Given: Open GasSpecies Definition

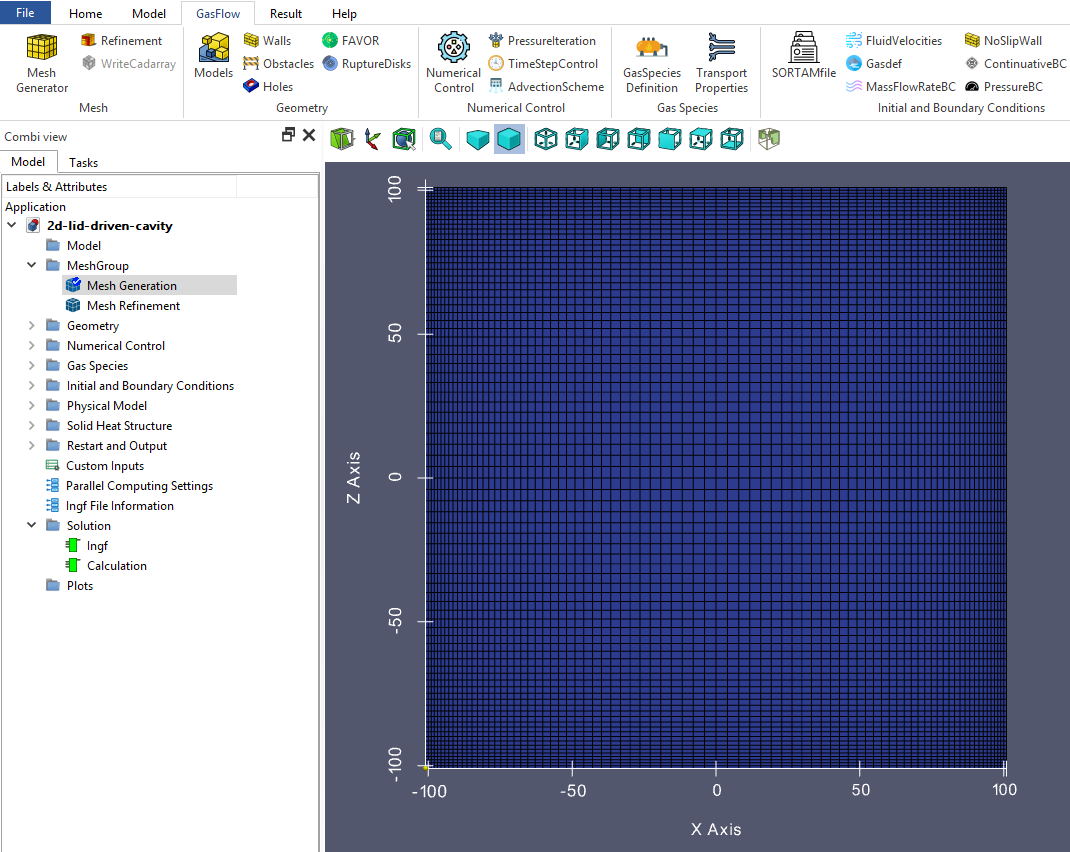Looking at the screenshot, I should coord(651,63).
